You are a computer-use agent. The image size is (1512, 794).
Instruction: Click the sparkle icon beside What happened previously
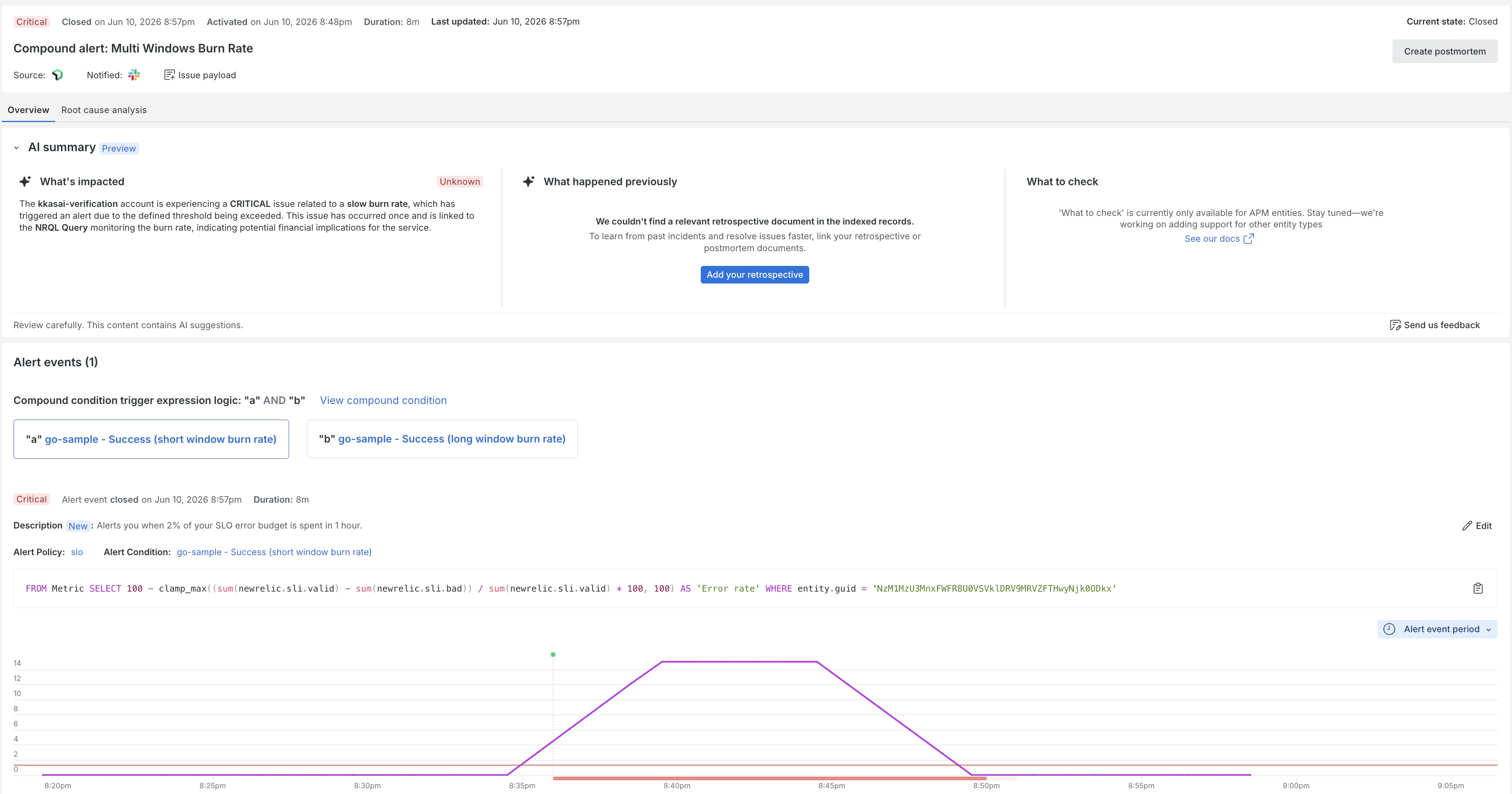coord(528,181)
